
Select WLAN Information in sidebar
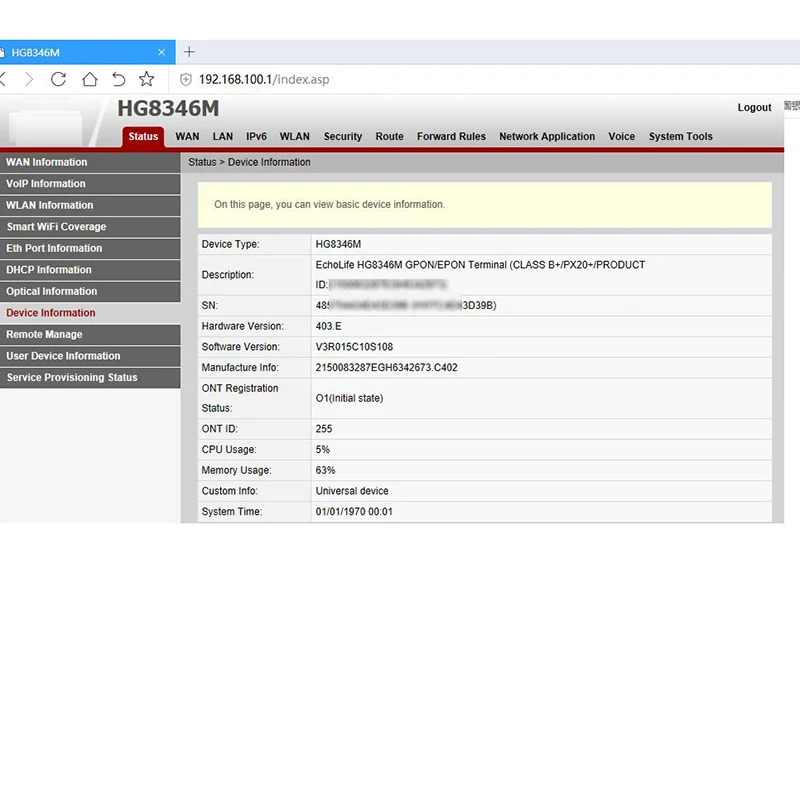[90, 205]
